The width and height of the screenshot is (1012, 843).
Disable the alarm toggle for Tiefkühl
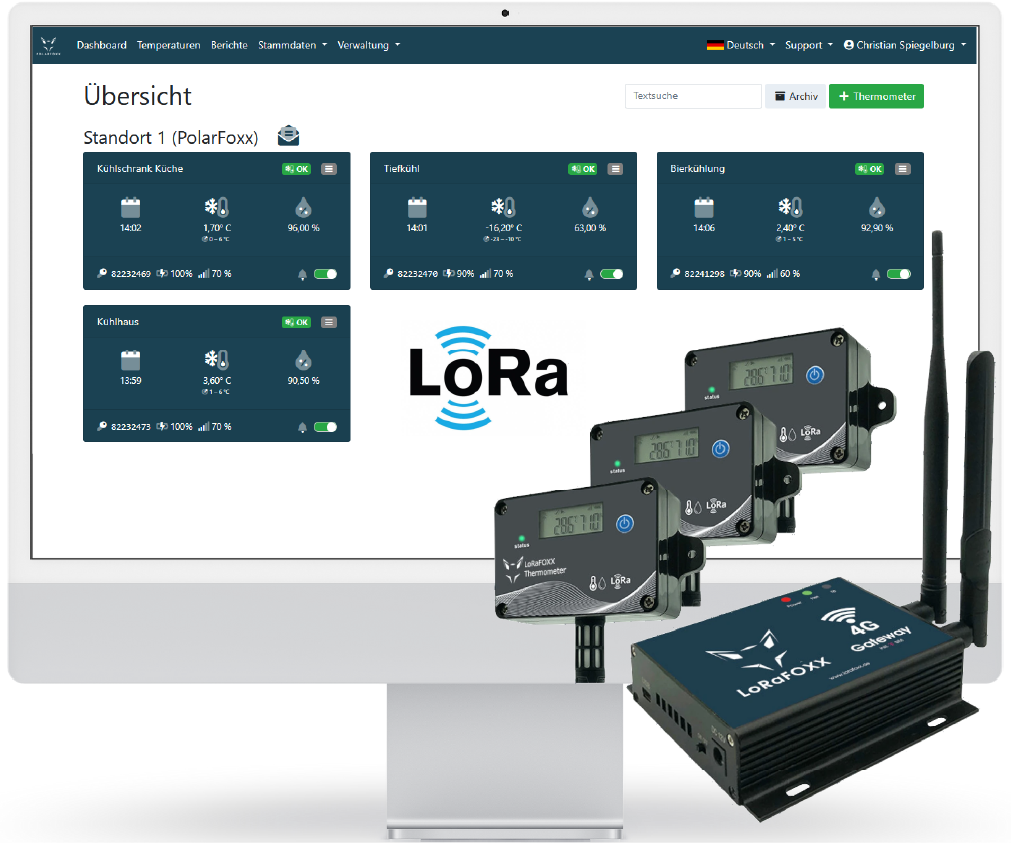(612, 274)
